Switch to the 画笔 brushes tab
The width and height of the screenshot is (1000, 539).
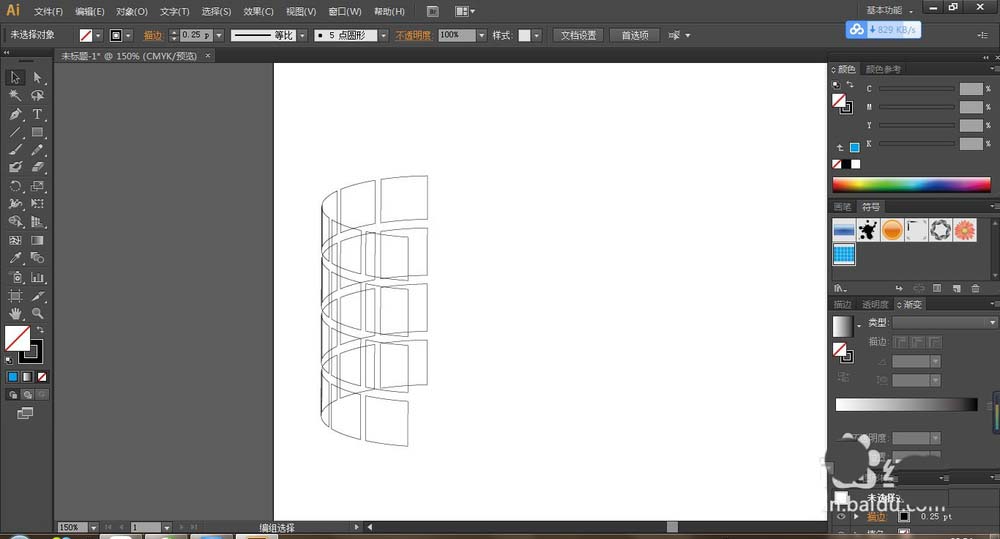(x=842, y=207)
